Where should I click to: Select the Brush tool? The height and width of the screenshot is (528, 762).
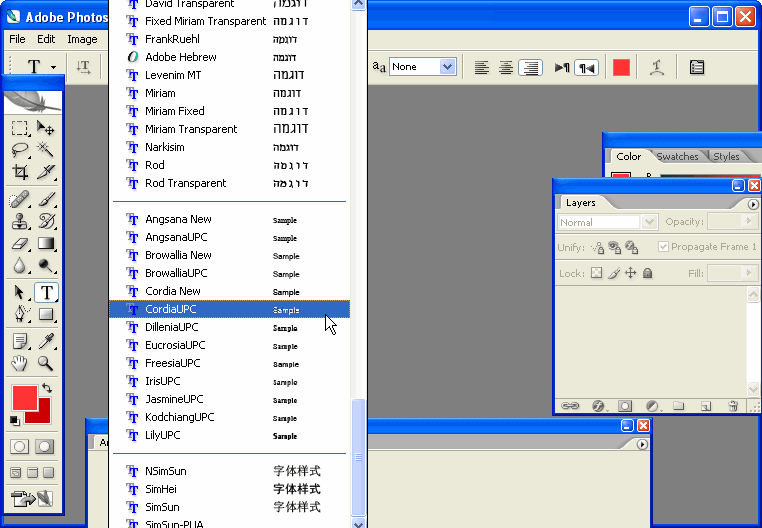click(46, 199)
